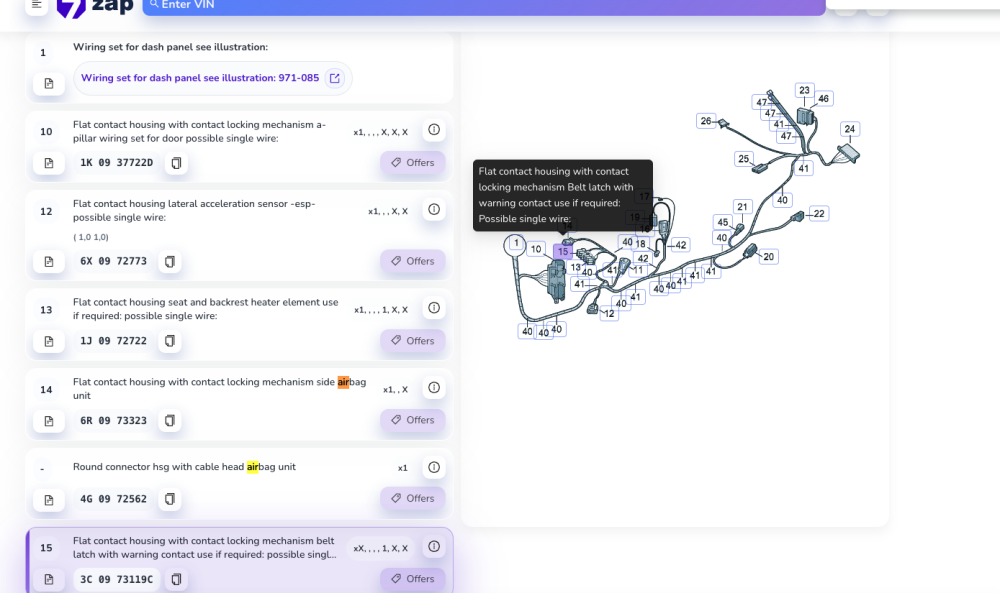The width and height of the screenshot is (1000, 593).
Task: Select item 13 seat heater element description
Action: click(x=205, y=309)
